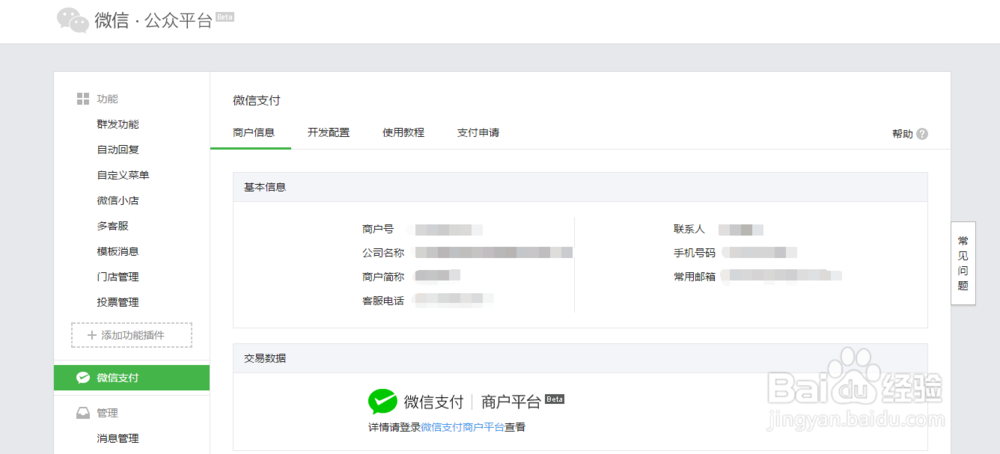The height and width of the screenshot is (454, 1000).
Task: Click the green WeChat Pay logo in 交易数据
Action: tap(383, 402)
